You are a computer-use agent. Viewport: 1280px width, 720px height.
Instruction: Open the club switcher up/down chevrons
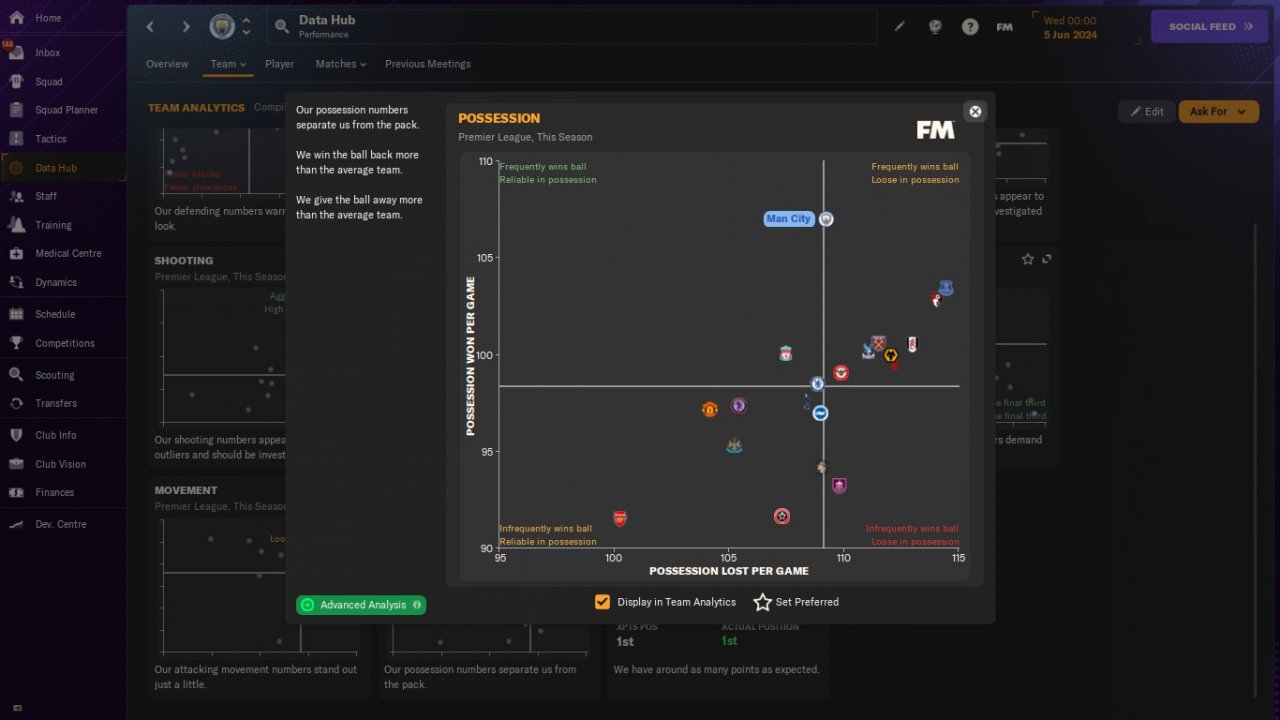[x=246, y=27]
